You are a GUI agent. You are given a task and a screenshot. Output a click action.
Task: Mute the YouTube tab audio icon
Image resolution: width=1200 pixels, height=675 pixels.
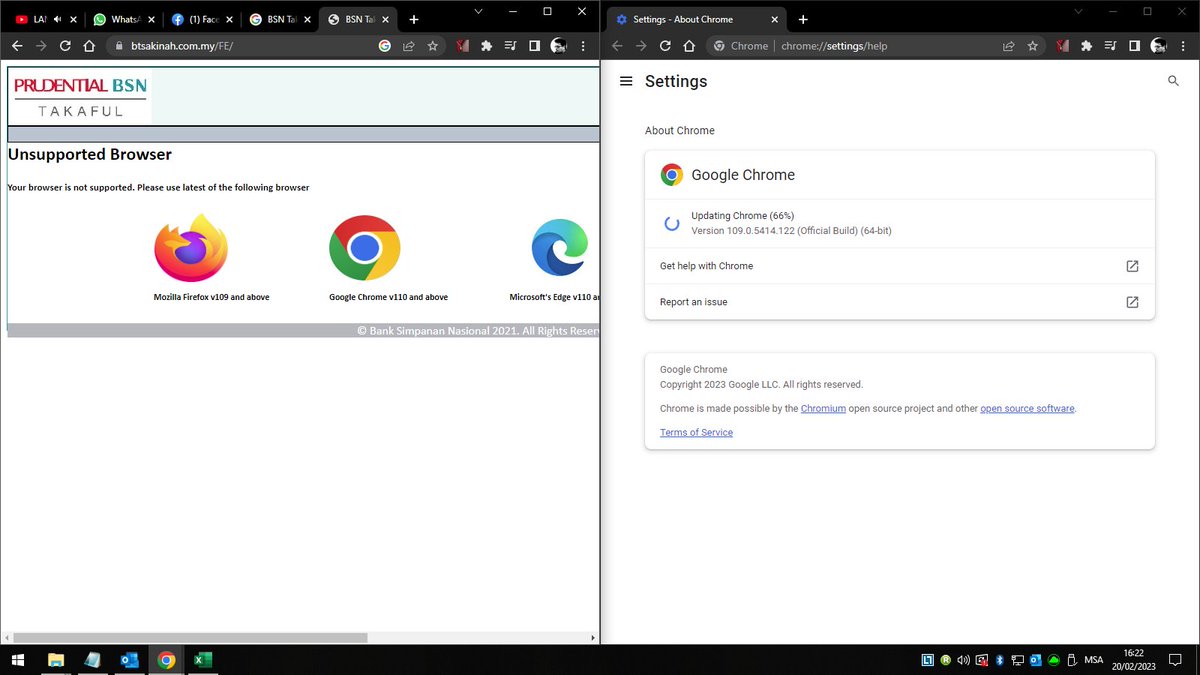[x=57, y=19]
